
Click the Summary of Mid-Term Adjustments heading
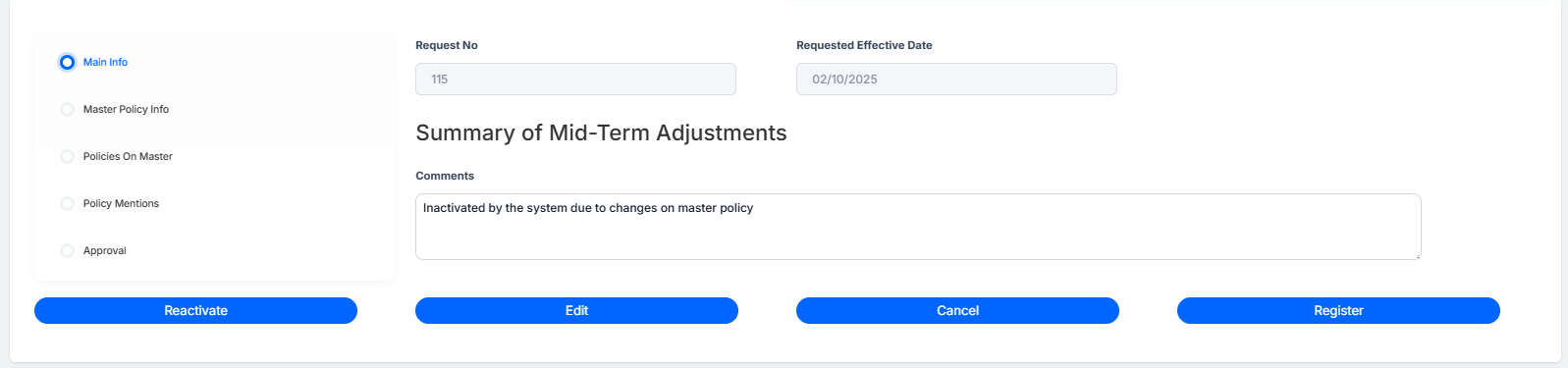(601, 132)
